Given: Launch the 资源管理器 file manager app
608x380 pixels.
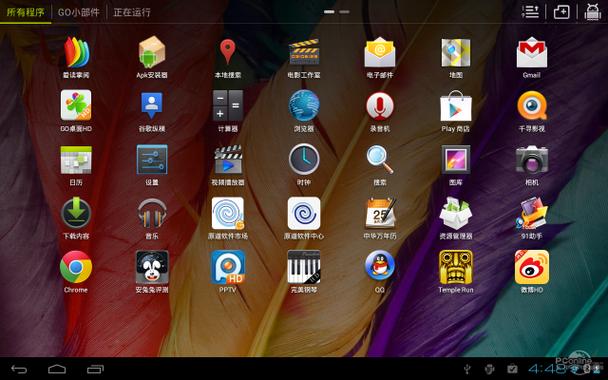Looking at the screenshot, I should click(456, 212).
